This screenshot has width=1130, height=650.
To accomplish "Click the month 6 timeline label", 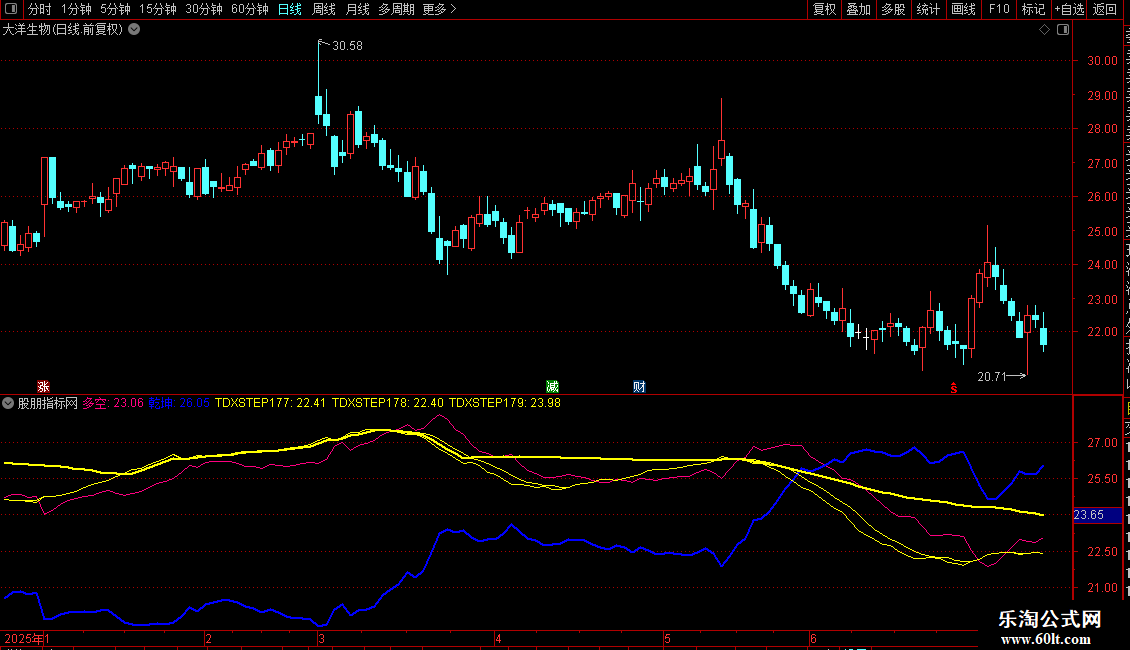I will click(813, 638).
